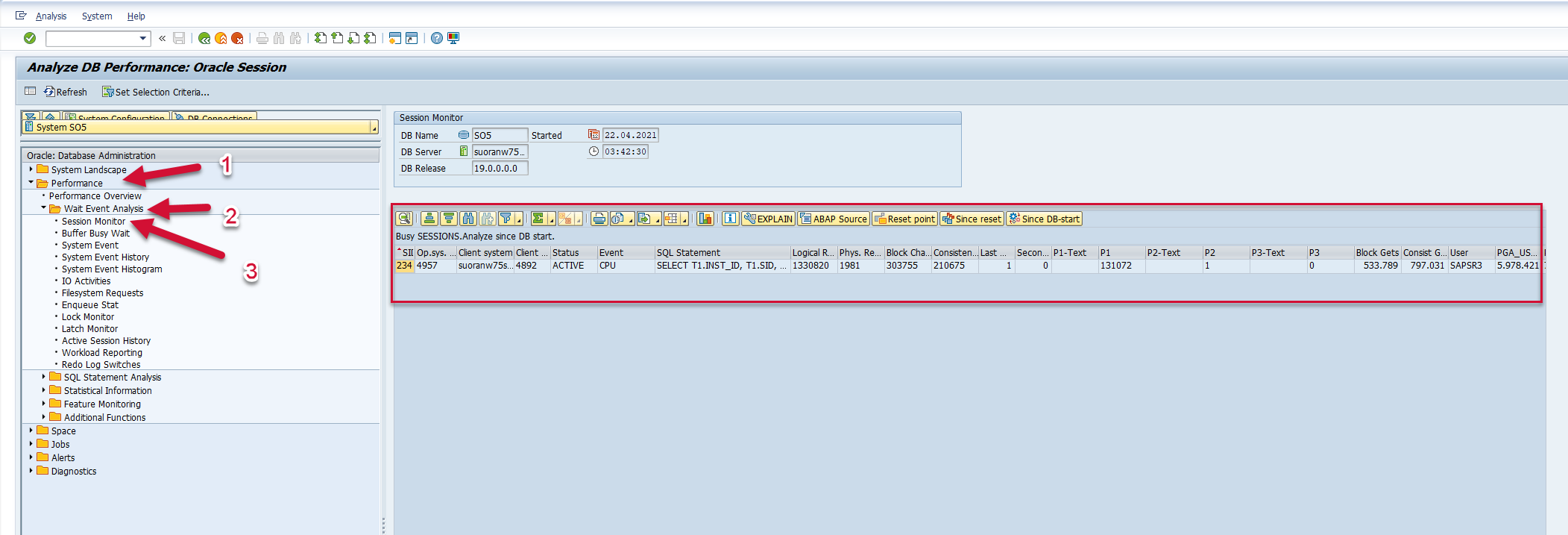The width and height of the screenshot is (1568, 535).
Task: Click the Find binoculars icon in grid toolbar
Action: click(468, 219)
